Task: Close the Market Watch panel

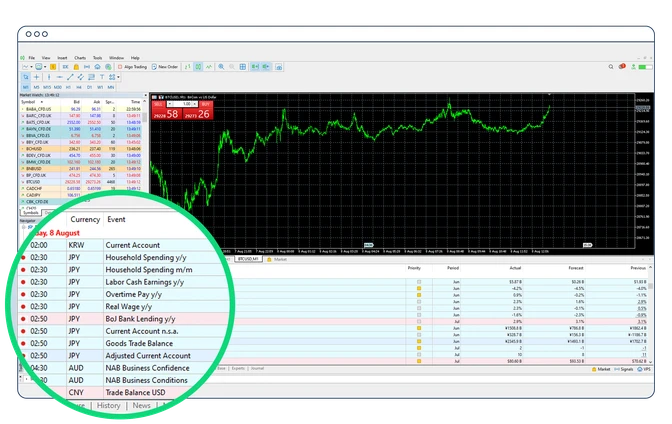Action: pyautogui.click(x=145, y=95)
